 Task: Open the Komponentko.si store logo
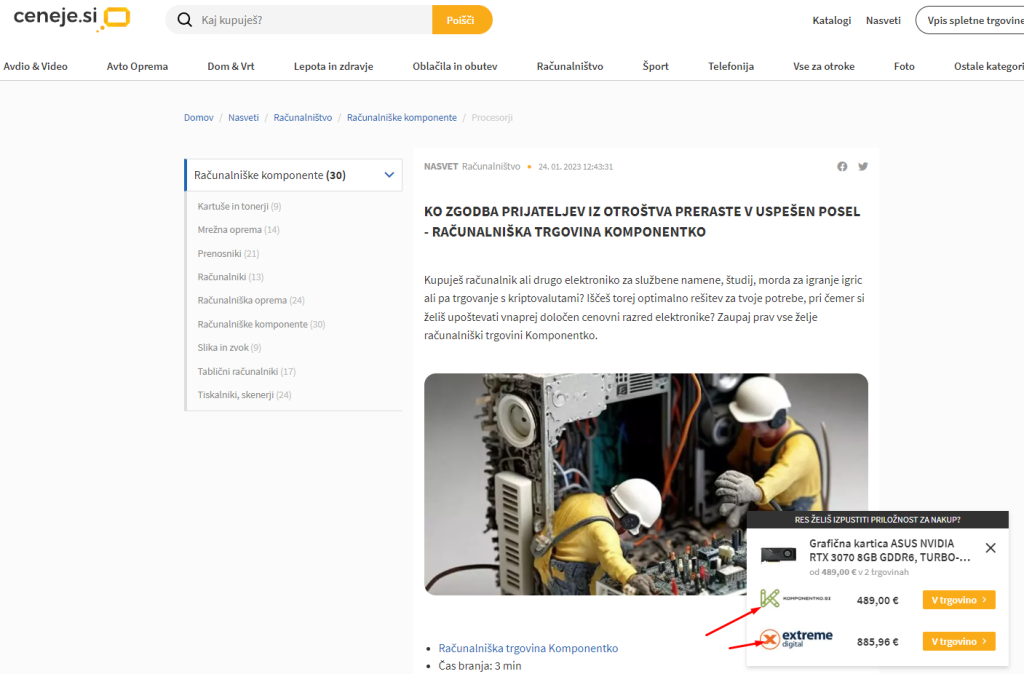coord(795,598)
